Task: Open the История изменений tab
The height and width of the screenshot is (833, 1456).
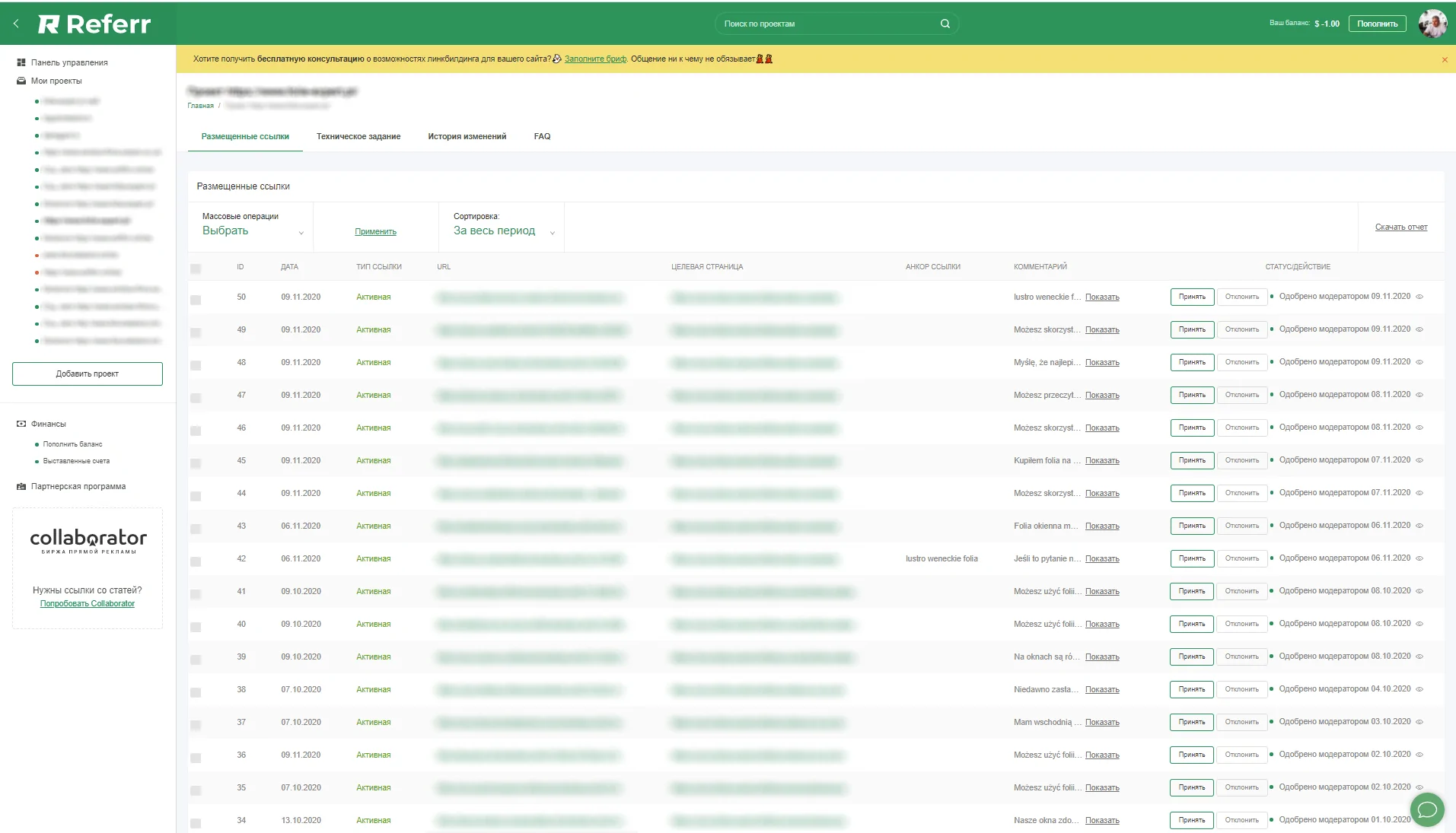Action: coord(467,137)
